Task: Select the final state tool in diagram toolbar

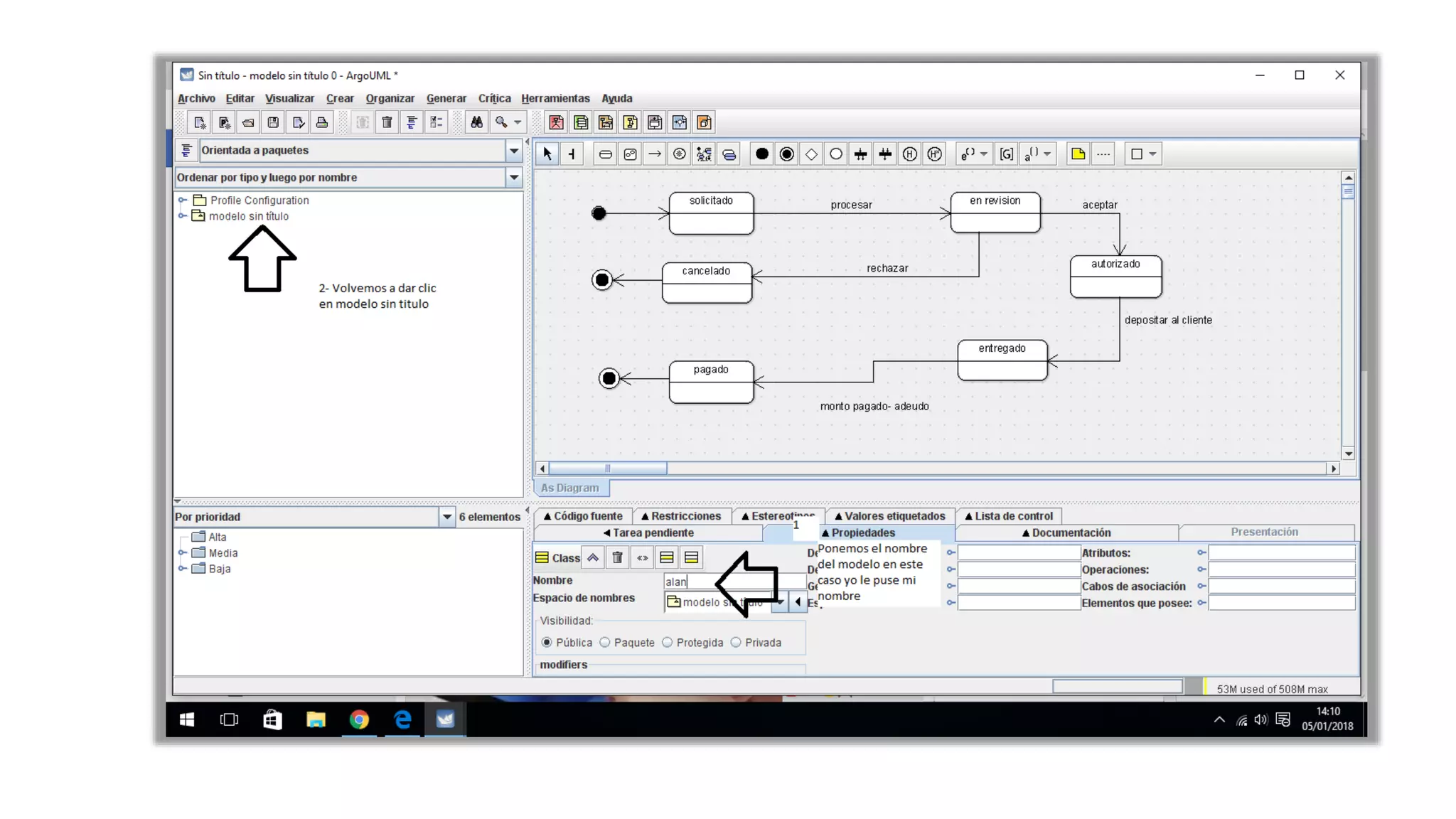Action: [x=786, y=154]
